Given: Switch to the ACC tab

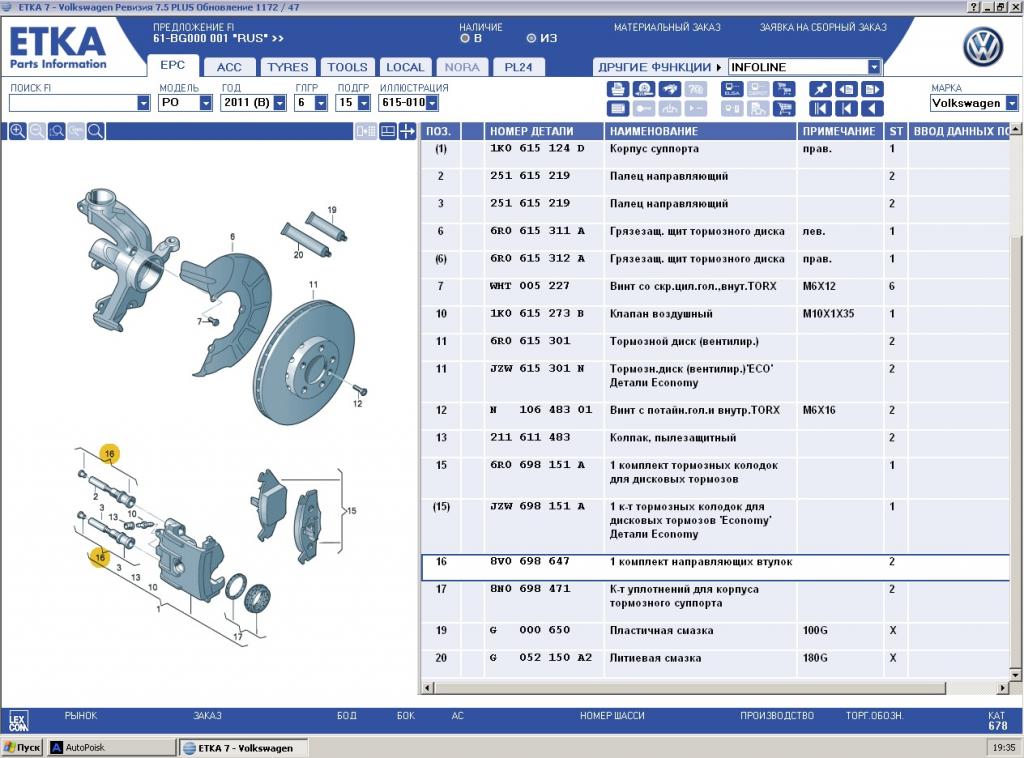Looking at the screenshot, I should coord(229,67).
